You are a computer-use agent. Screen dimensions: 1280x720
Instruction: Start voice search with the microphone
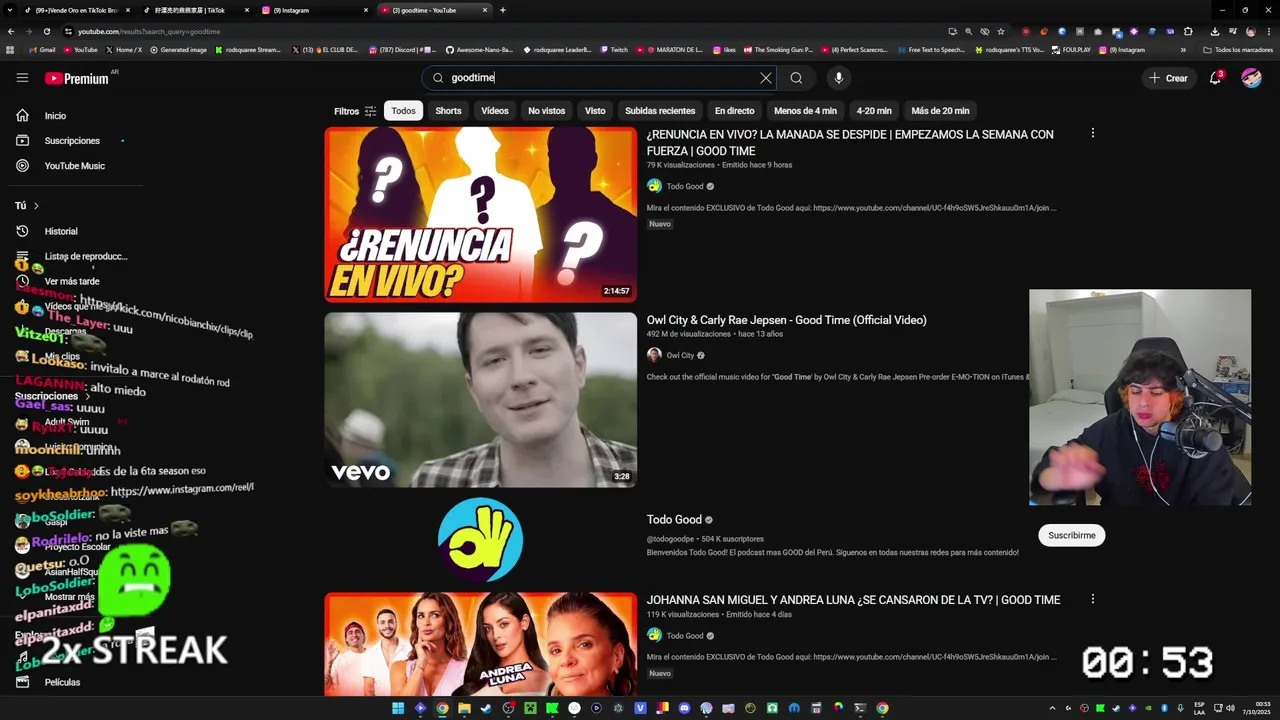839,78
